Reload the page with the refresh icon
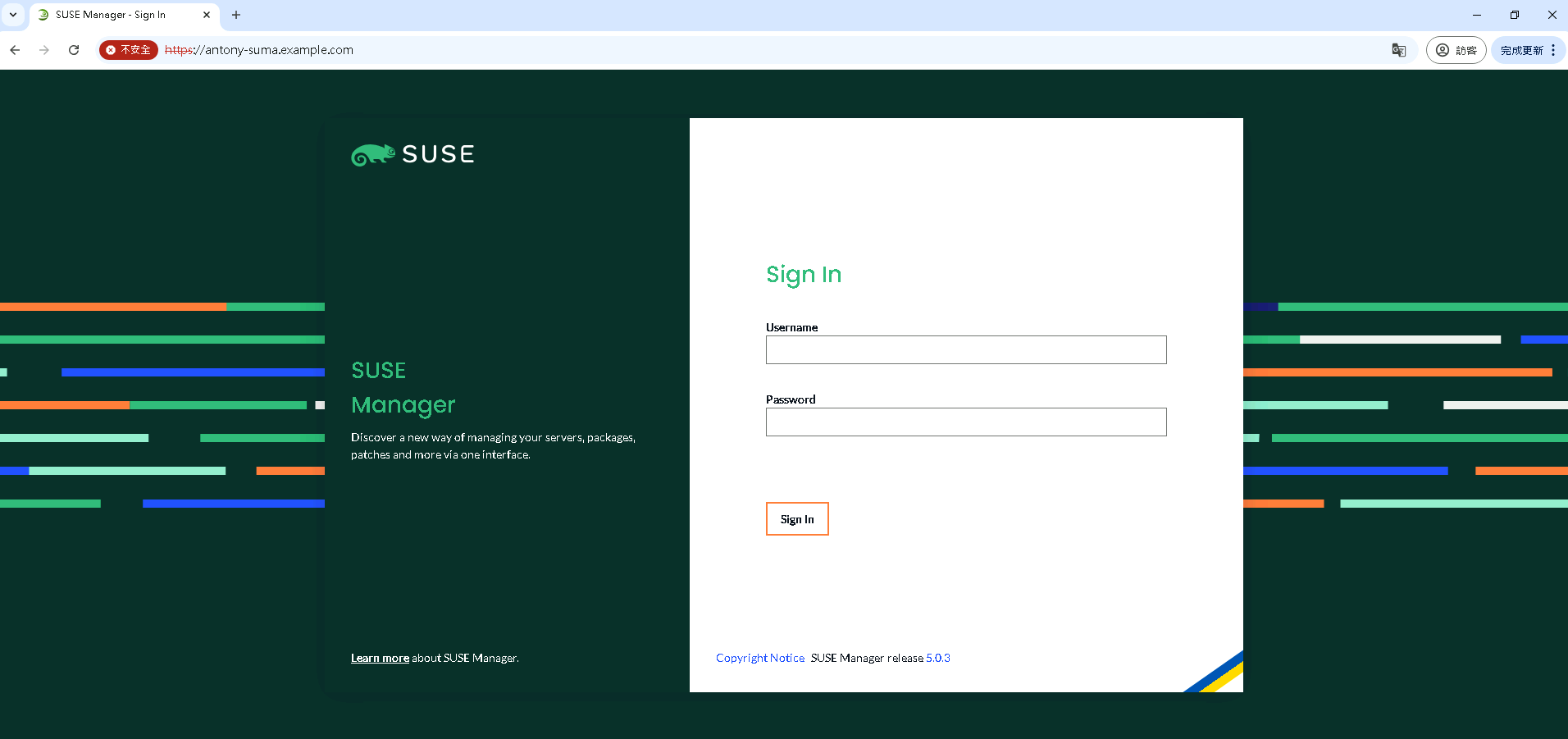This screenshot has width=1568, height=739. [74, 50]
